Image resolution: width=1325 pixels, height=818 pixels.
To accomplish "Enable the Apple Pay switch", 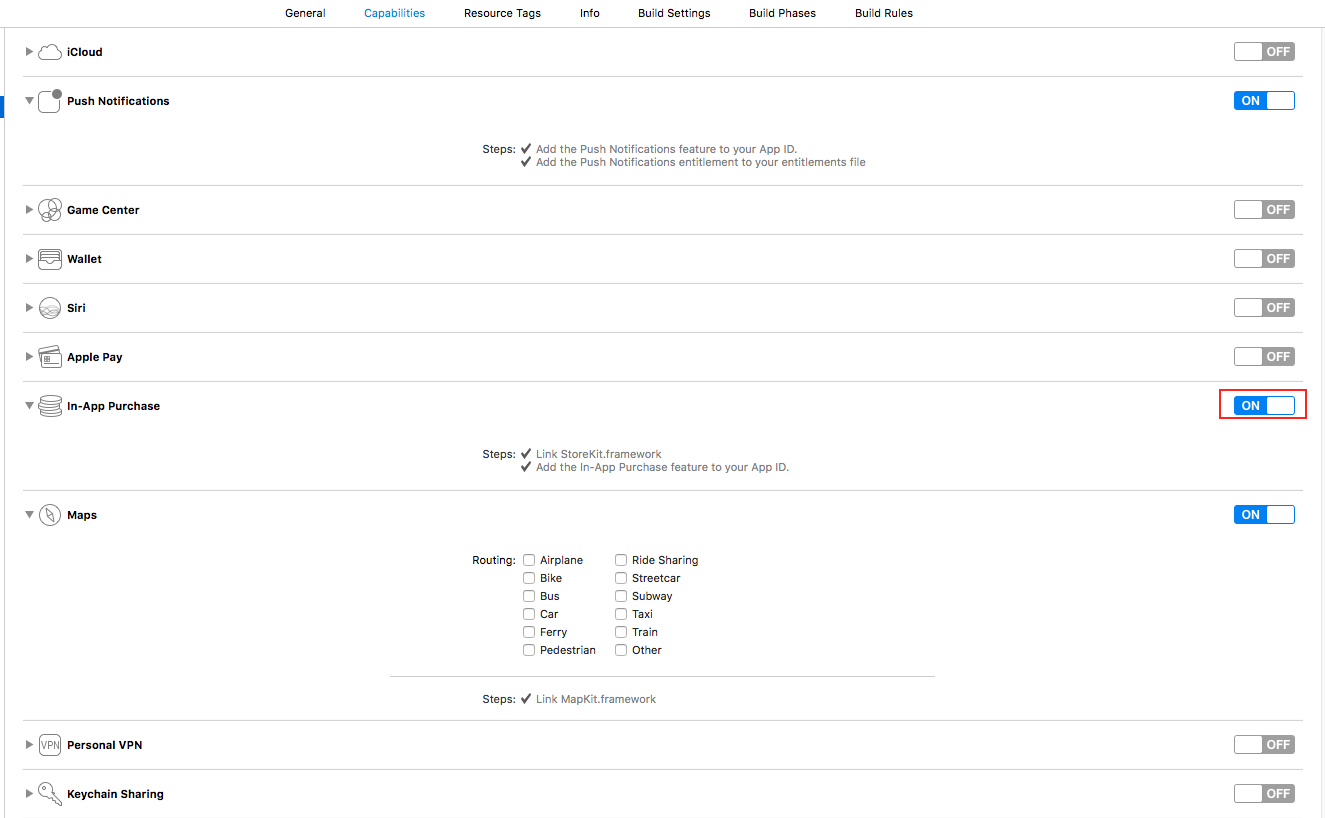I will [1264, 357].
